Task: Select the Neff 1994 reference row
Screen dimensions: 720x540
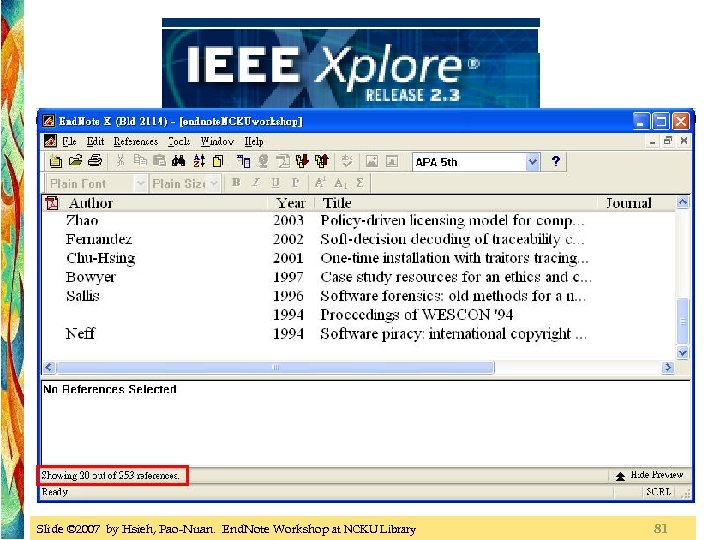Action: click(x=358, y=333)
